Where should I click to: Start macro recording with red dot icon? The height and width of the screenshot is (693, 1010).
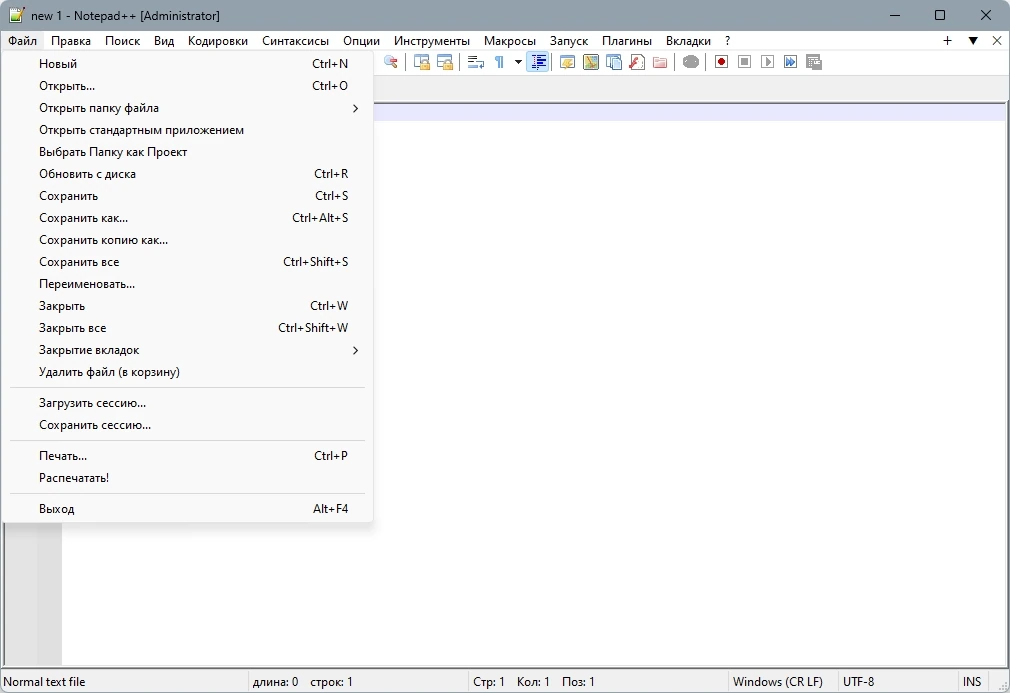[721, 62]
